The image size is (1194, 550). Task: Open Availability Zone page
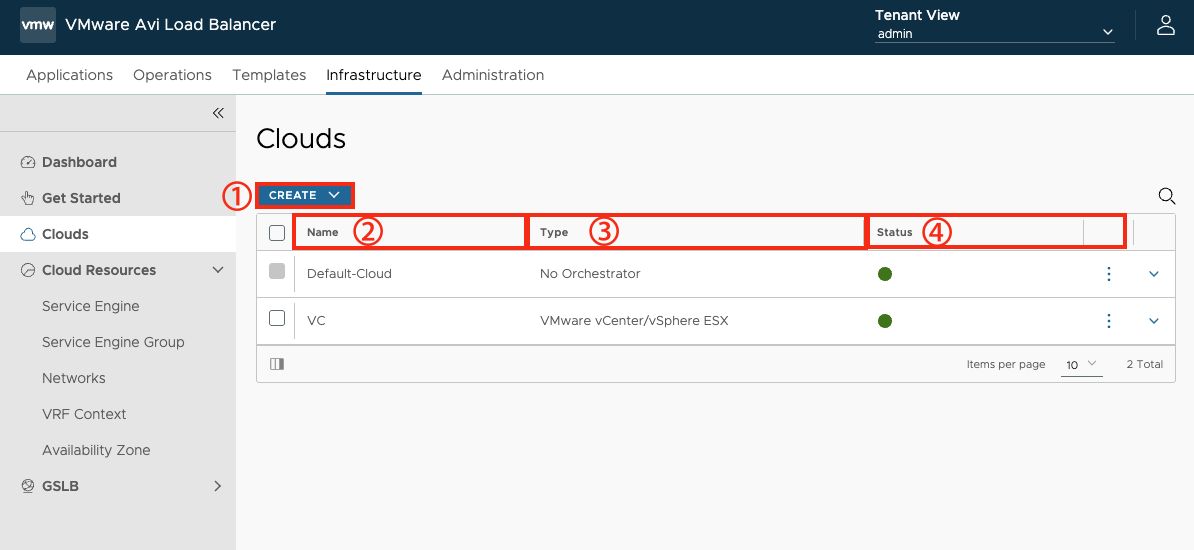pos(96,449)
